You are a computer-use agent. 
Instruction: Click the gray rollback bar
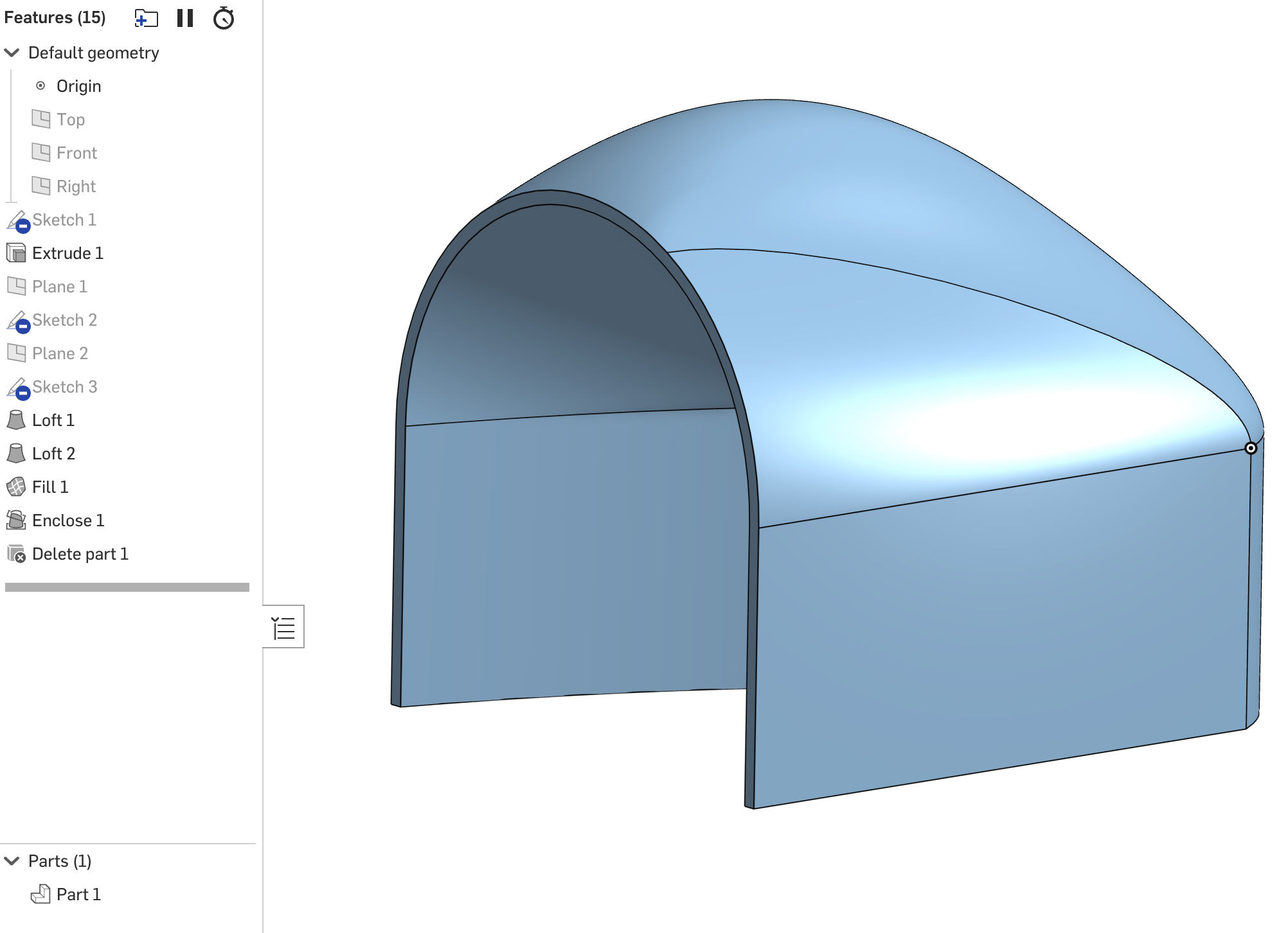click(127, 587)
